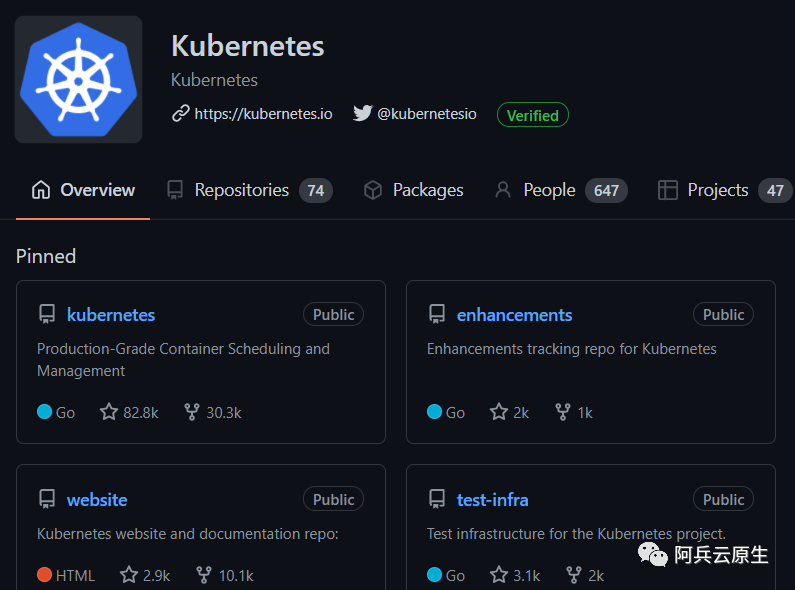795x590 pixels.
Task: Switch to the Repositories tab
Action: 249,190
